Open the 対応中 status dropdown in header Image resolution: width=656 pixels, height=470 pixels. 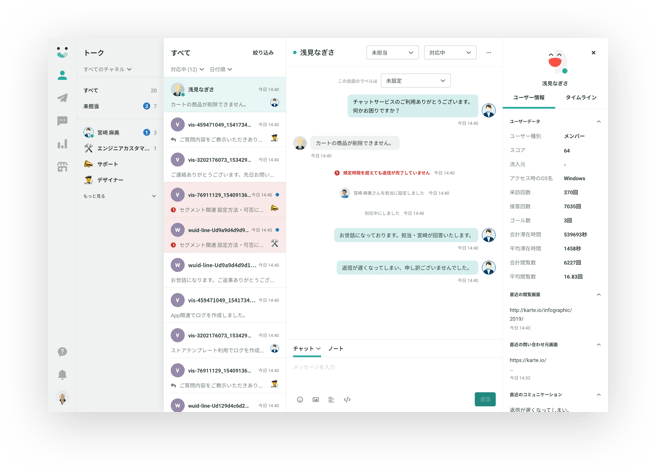point(450,53)
